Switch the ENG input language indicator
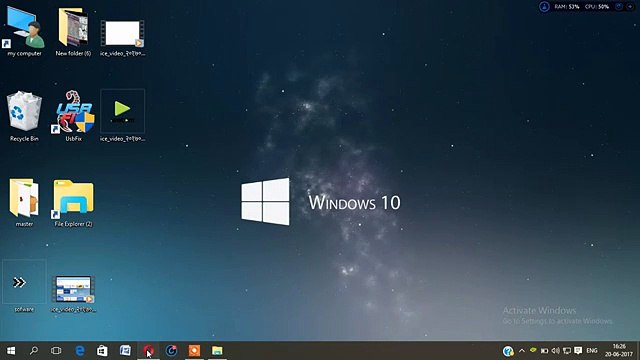Image resolution: width=640 pixels, height=360 pixels. (592, 351)
